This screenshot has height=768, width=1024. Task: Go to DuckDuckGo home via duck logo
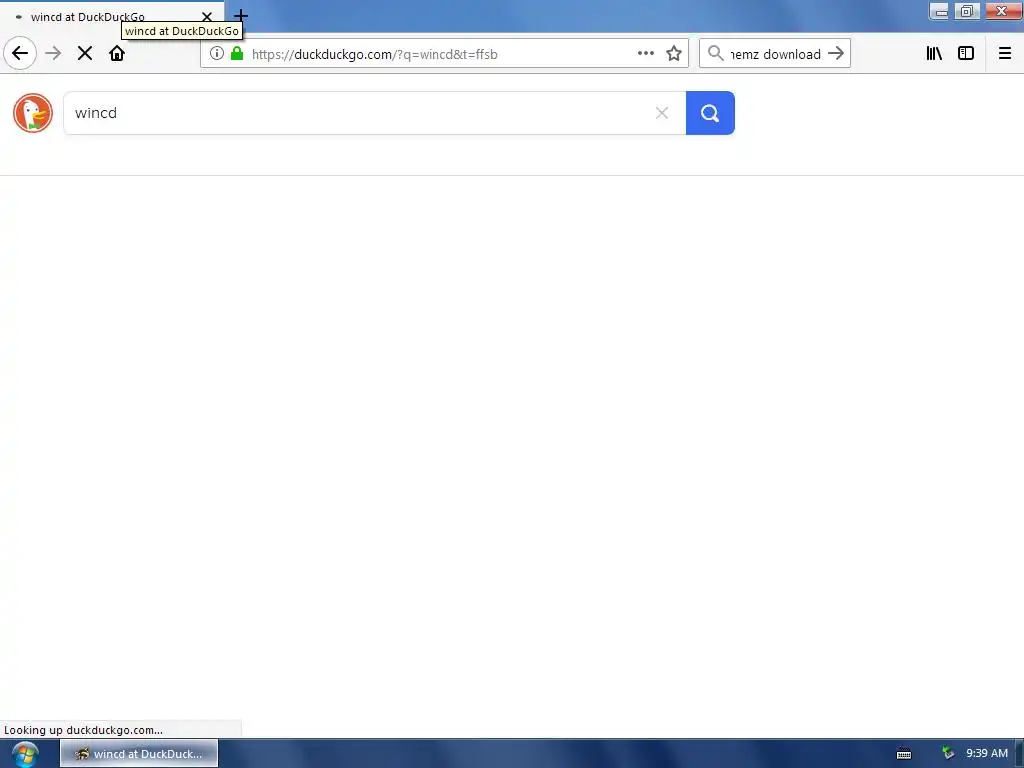33,113
